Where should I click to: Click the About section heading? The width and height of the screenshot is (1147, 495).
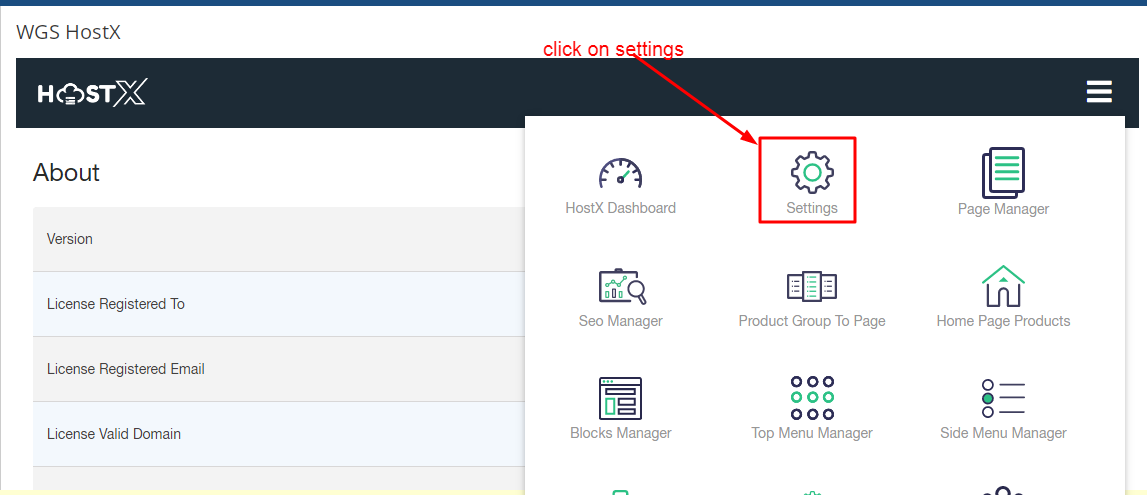66,172
